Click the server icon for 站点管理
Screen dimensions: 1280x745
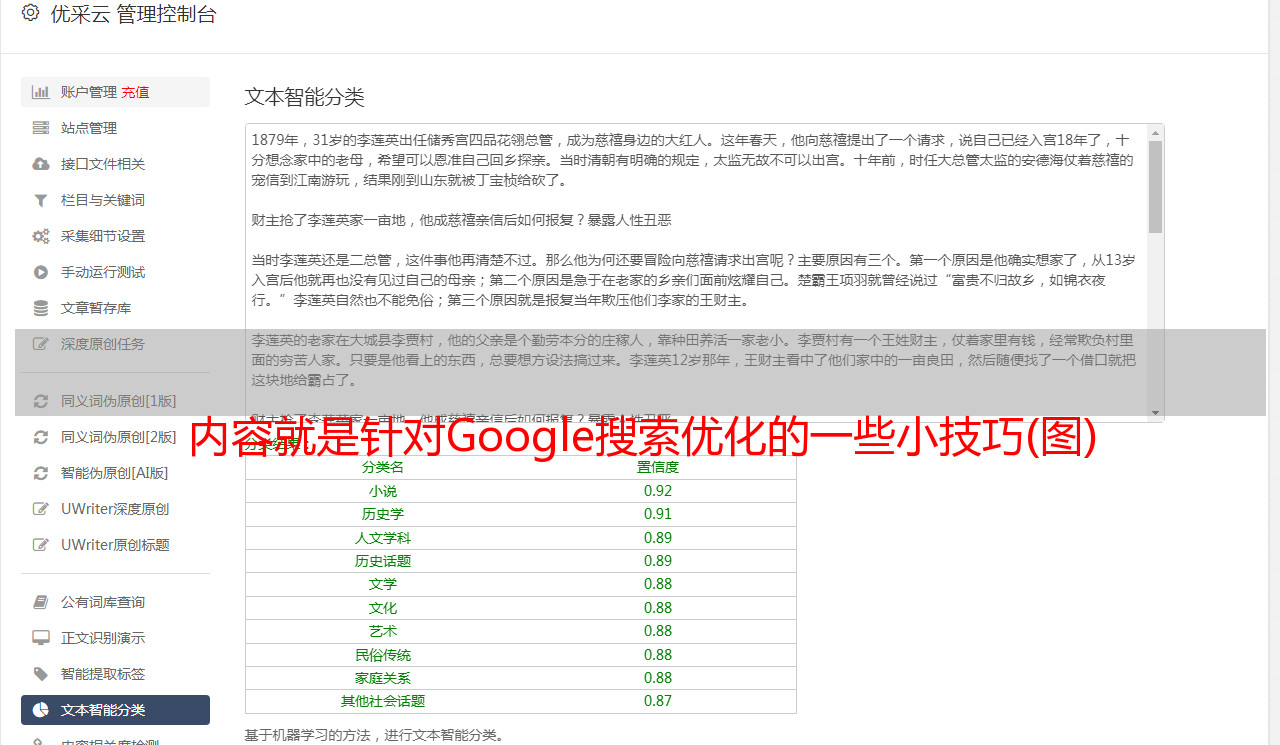click(41, 128)
